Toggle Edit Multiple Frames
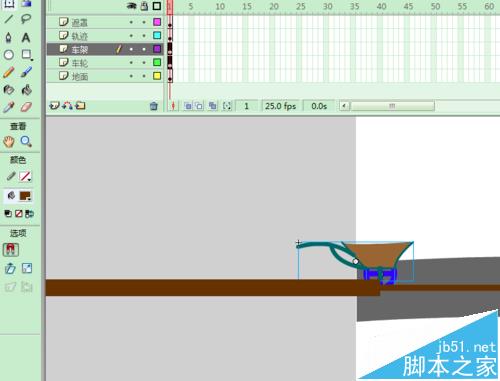500x381 pixels. [x=213, y=106]
